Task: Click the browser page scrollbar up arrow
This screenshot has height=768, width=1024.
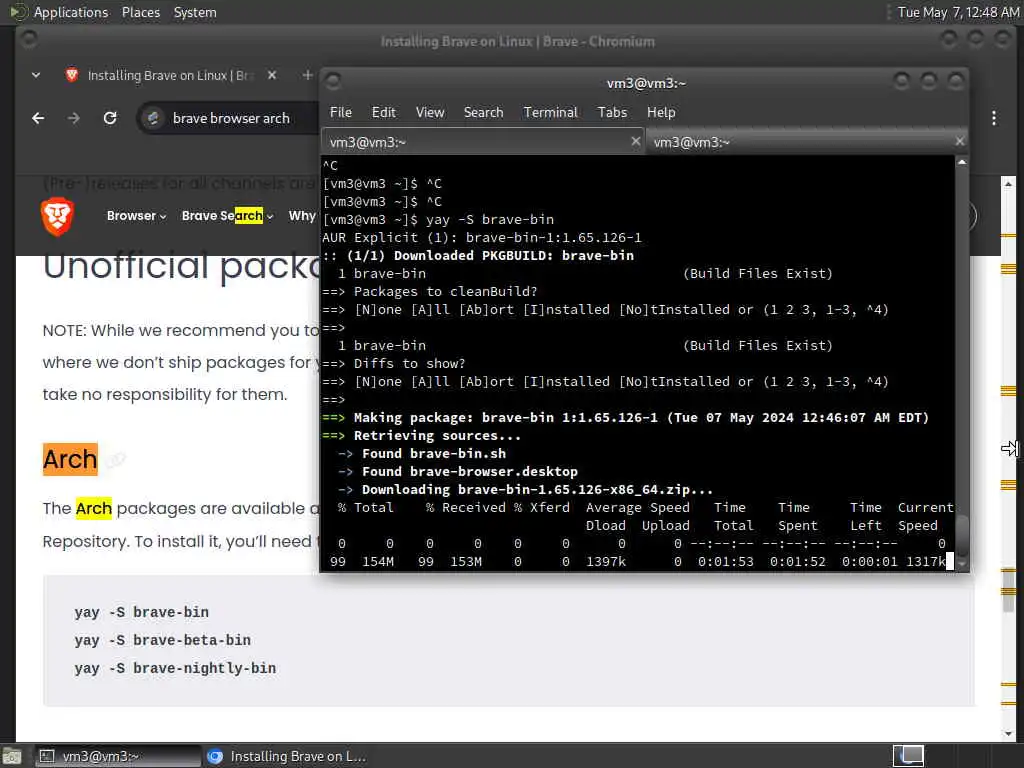Action: click(x=1008, y=184)
